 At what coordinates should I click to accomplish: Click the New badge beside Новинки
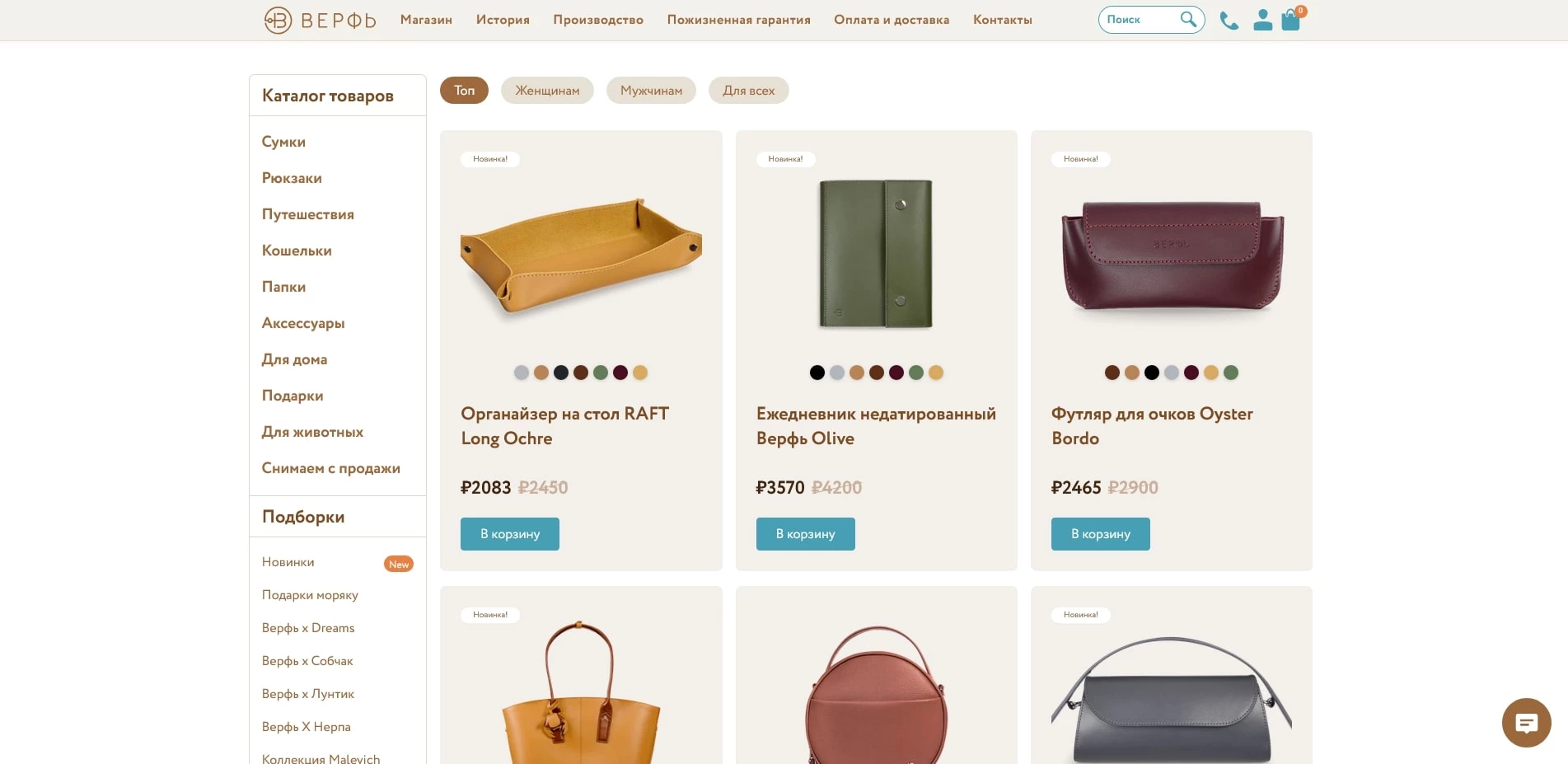(399, 564)
